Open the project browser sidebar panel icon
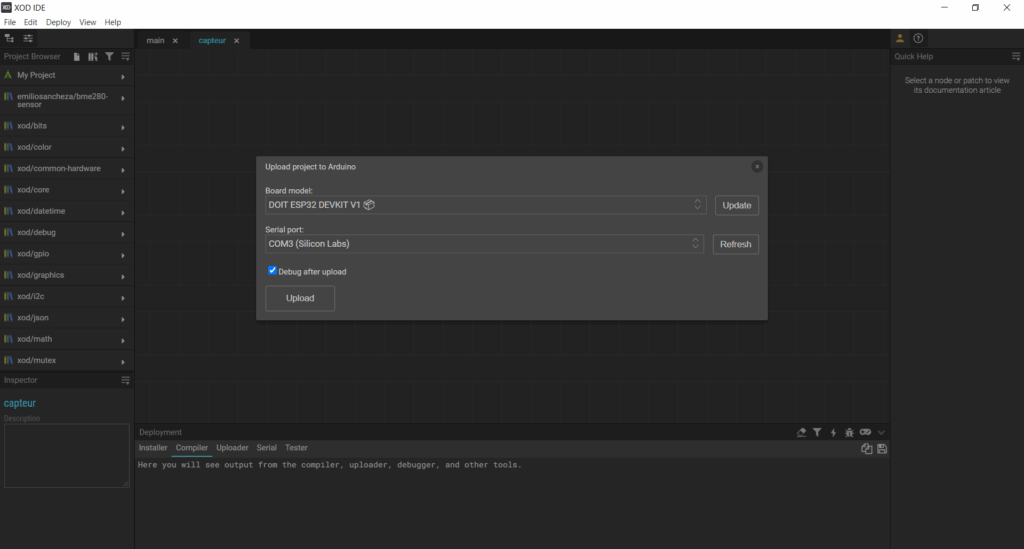The image size is (1024, 549). pos(9,39)
